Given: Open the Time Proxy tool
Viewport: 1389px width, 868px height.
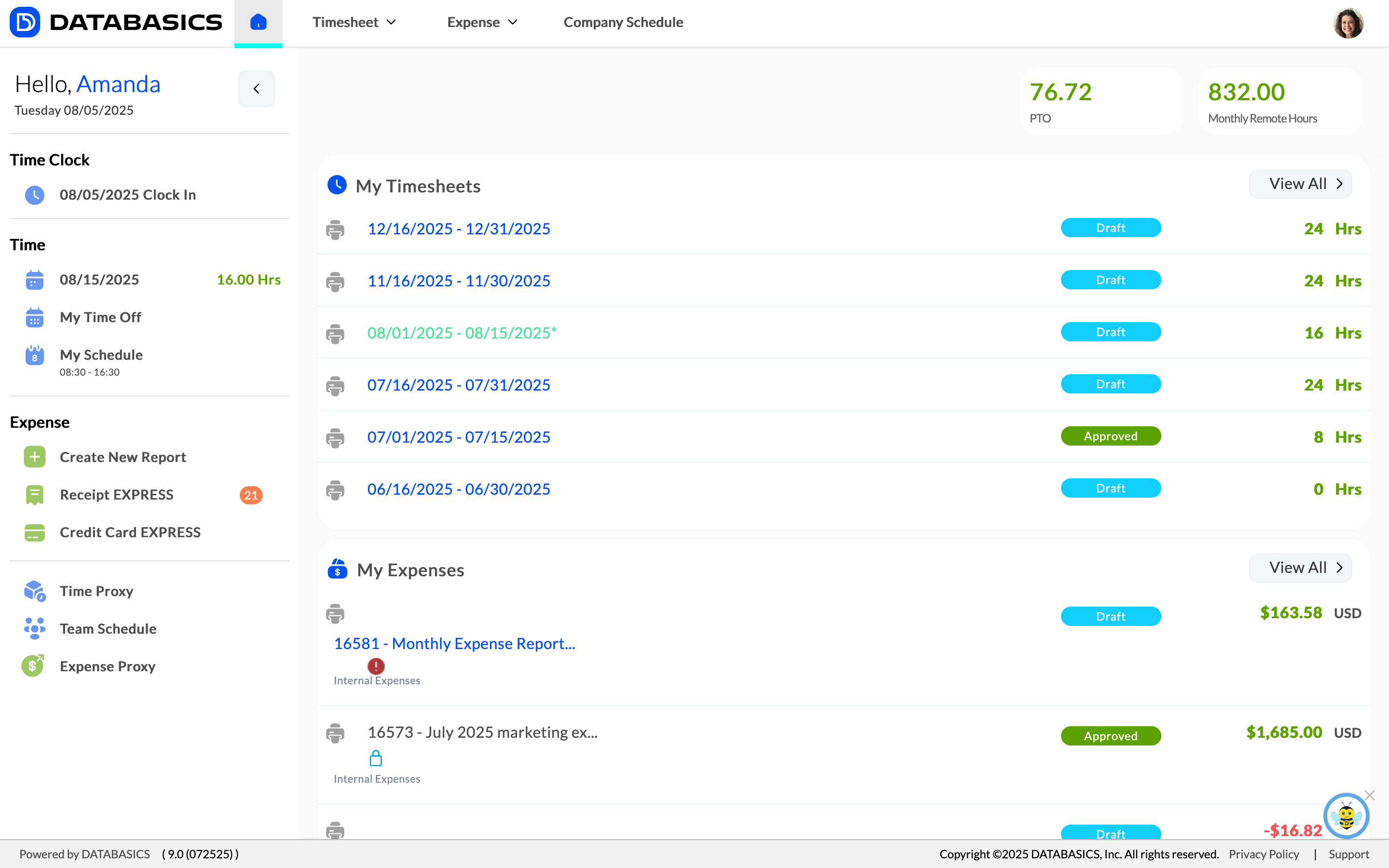Looking at the screenshot, I should (96, 591).
